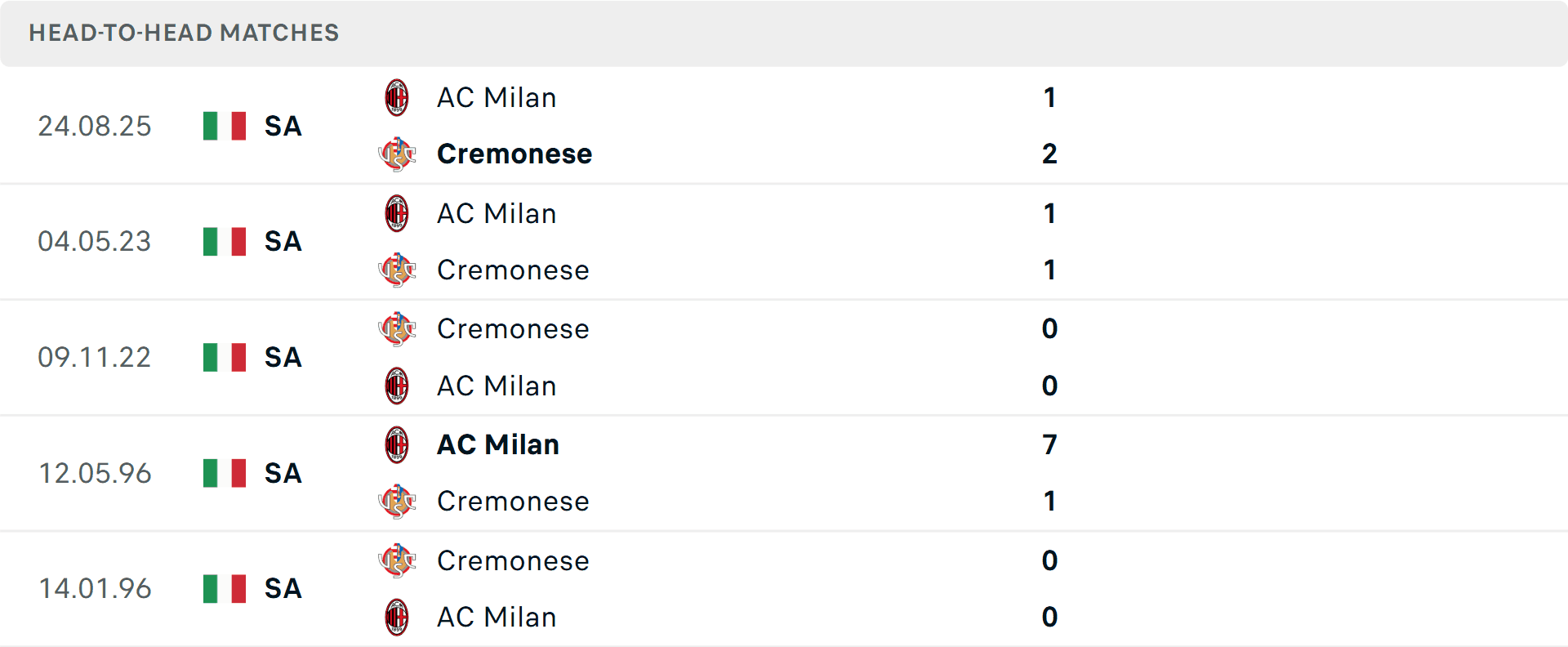Click the AC Milan crest in the bottom row

pyautogui.click(x=397, y=617)
